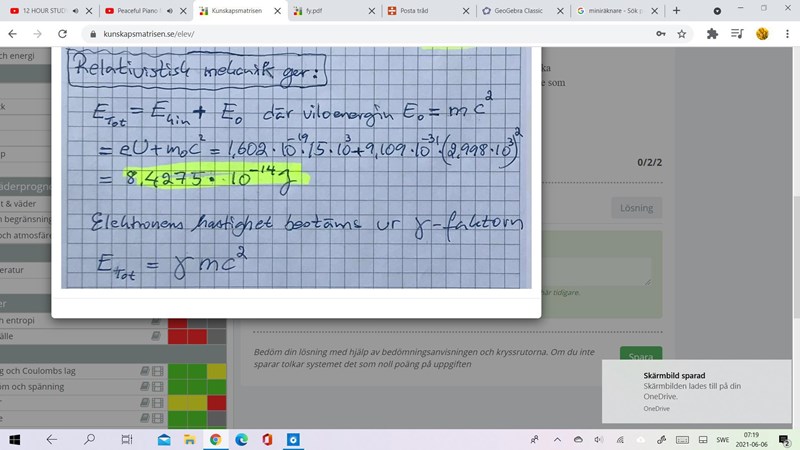Image resolution: width=800 pixels, height=450 pixels.
Task: Click the Chrome extensions puzzle icon
Action: point(712,33)
